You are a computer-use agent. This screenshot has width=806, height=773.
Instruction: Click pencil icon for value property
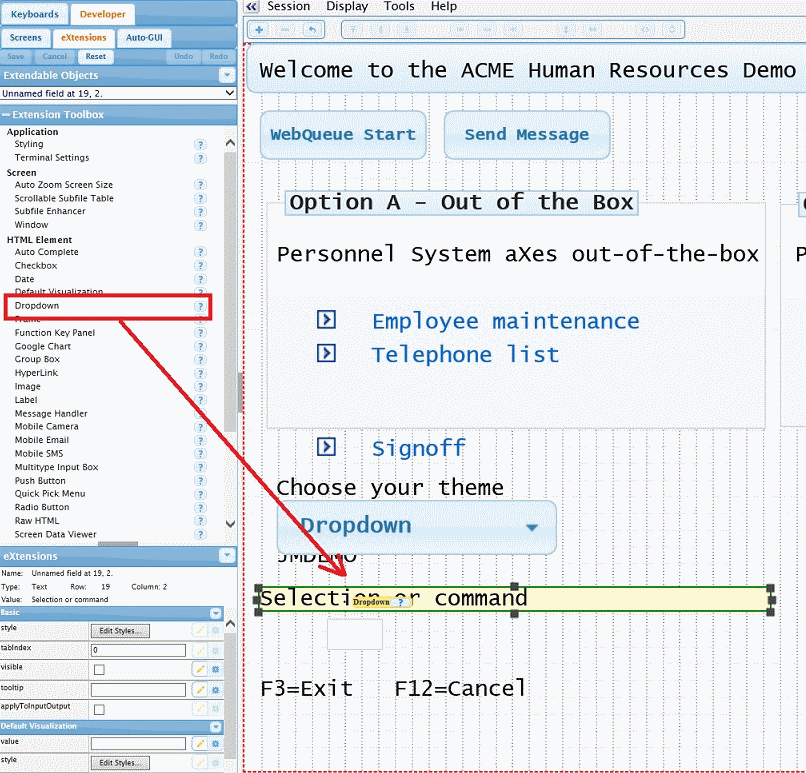(x=200, y=743)
